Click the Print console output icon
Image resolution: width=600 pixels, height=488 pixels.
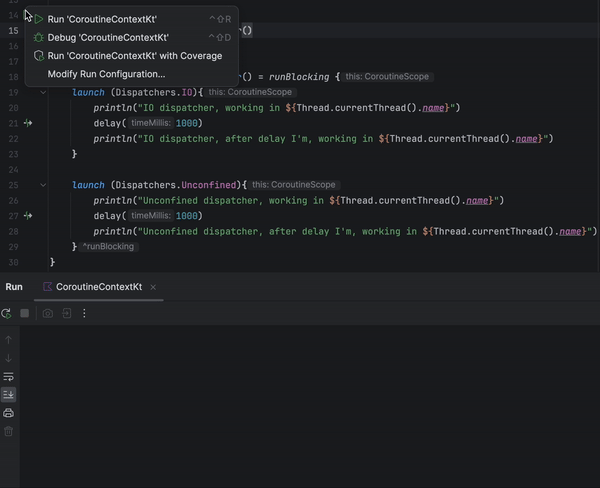point(9,413)
